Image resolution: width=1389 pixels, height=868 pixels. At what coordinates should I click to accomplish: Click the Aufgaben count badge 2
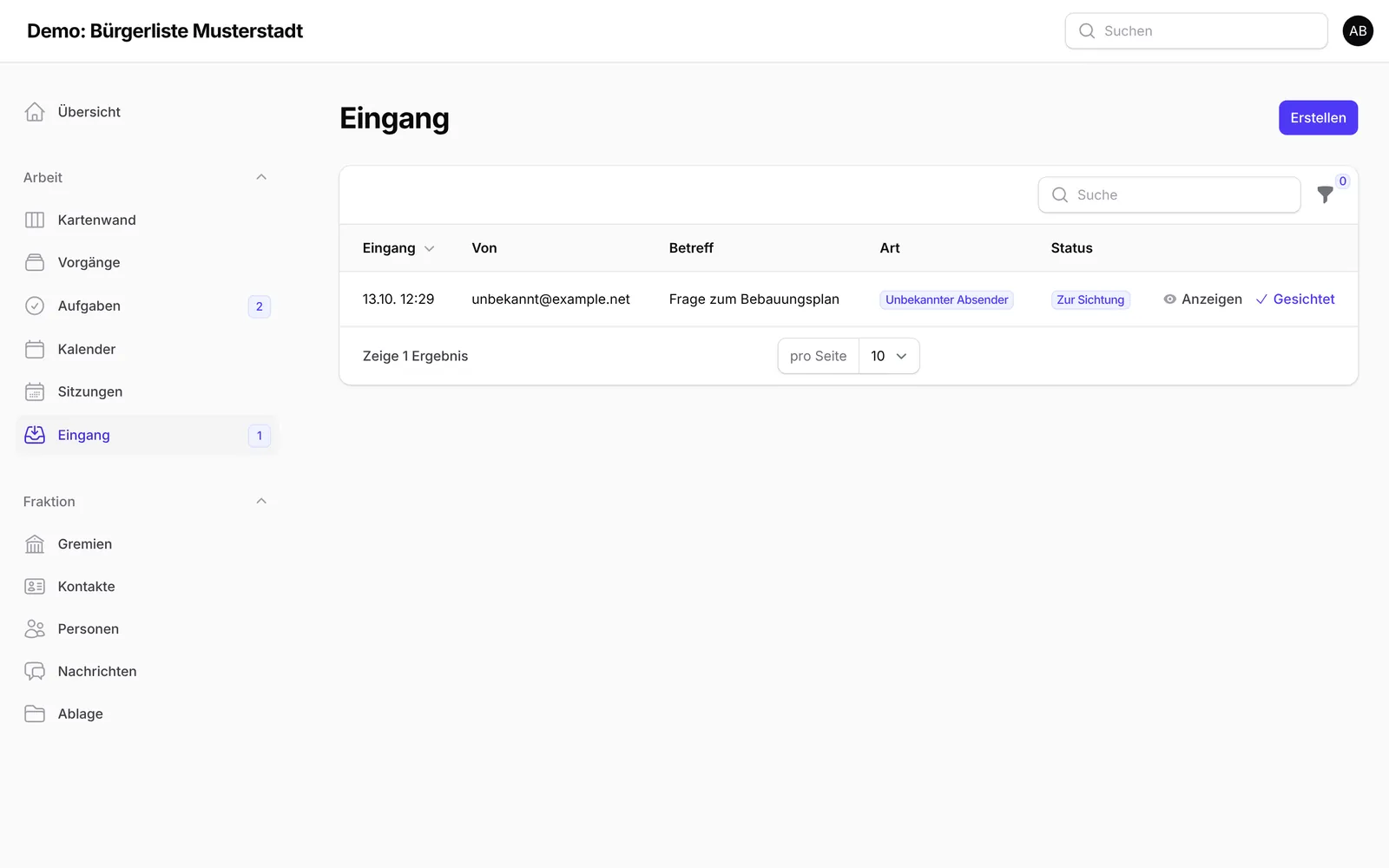click(259, 306)
